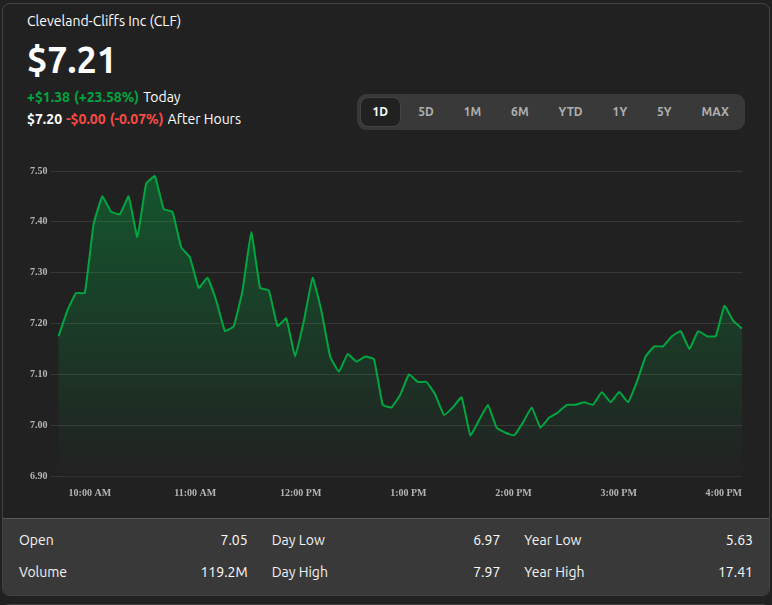772x605 pixels.
Task: Click the Day Low value 6.97
Action: pyautogui.click(x=486, y=540)
